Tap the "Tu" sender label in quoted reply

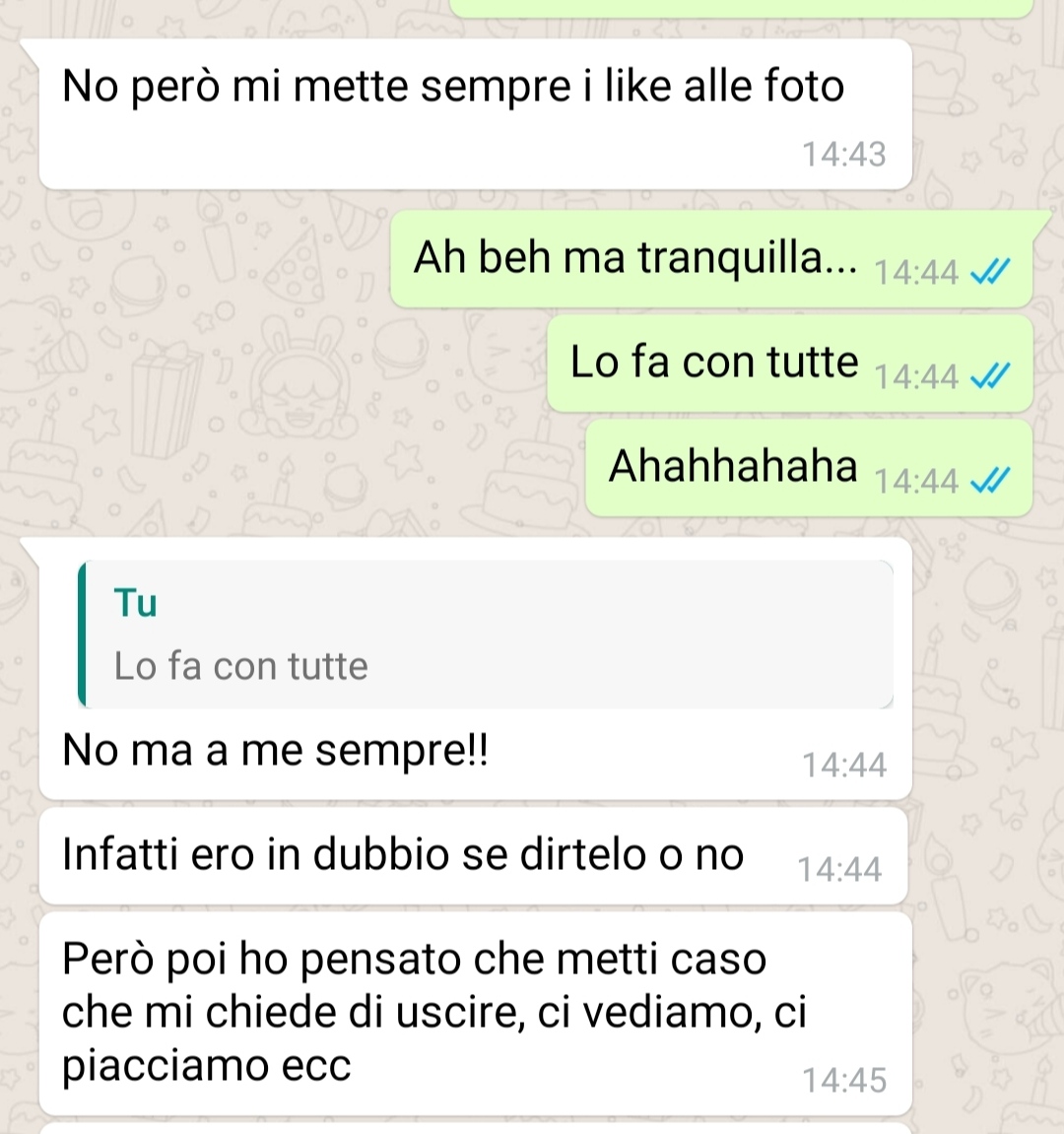coord(135,602)
